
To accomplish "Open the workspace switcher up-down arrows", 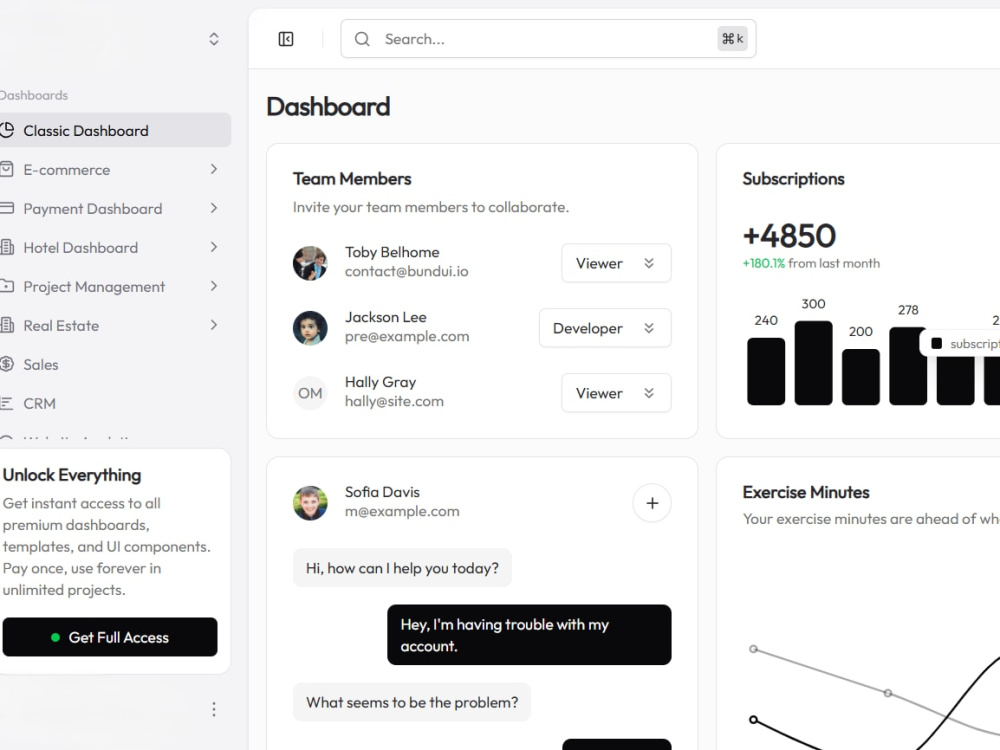I will [x=214, y=40].
